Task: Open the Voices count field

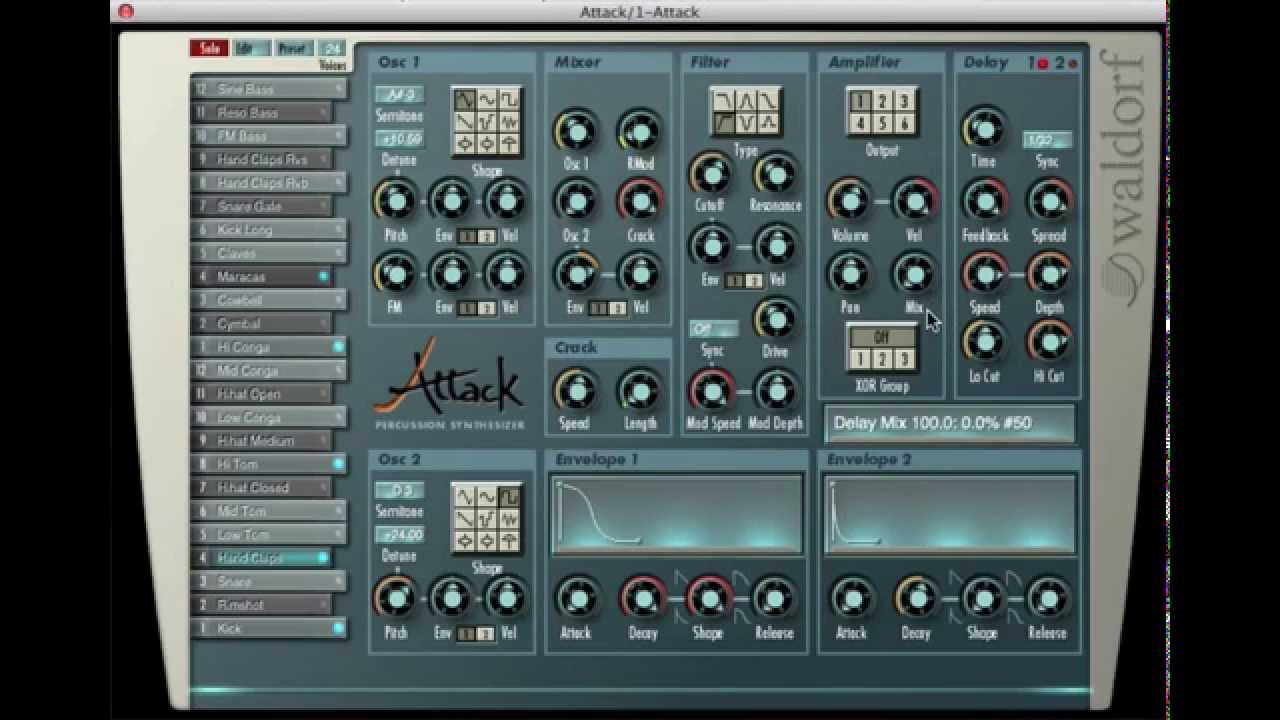Action: 332,48
